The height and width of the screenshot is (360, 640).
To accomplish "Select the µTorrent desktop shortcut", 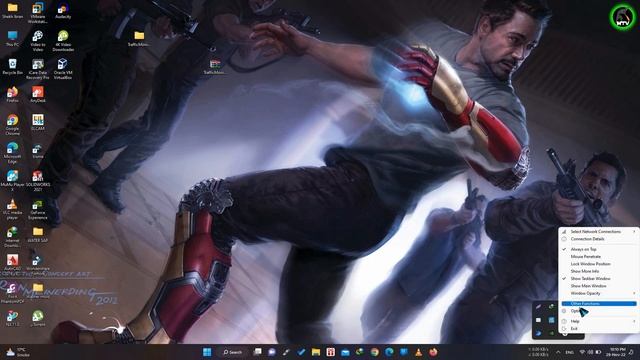I will (38, 318).
